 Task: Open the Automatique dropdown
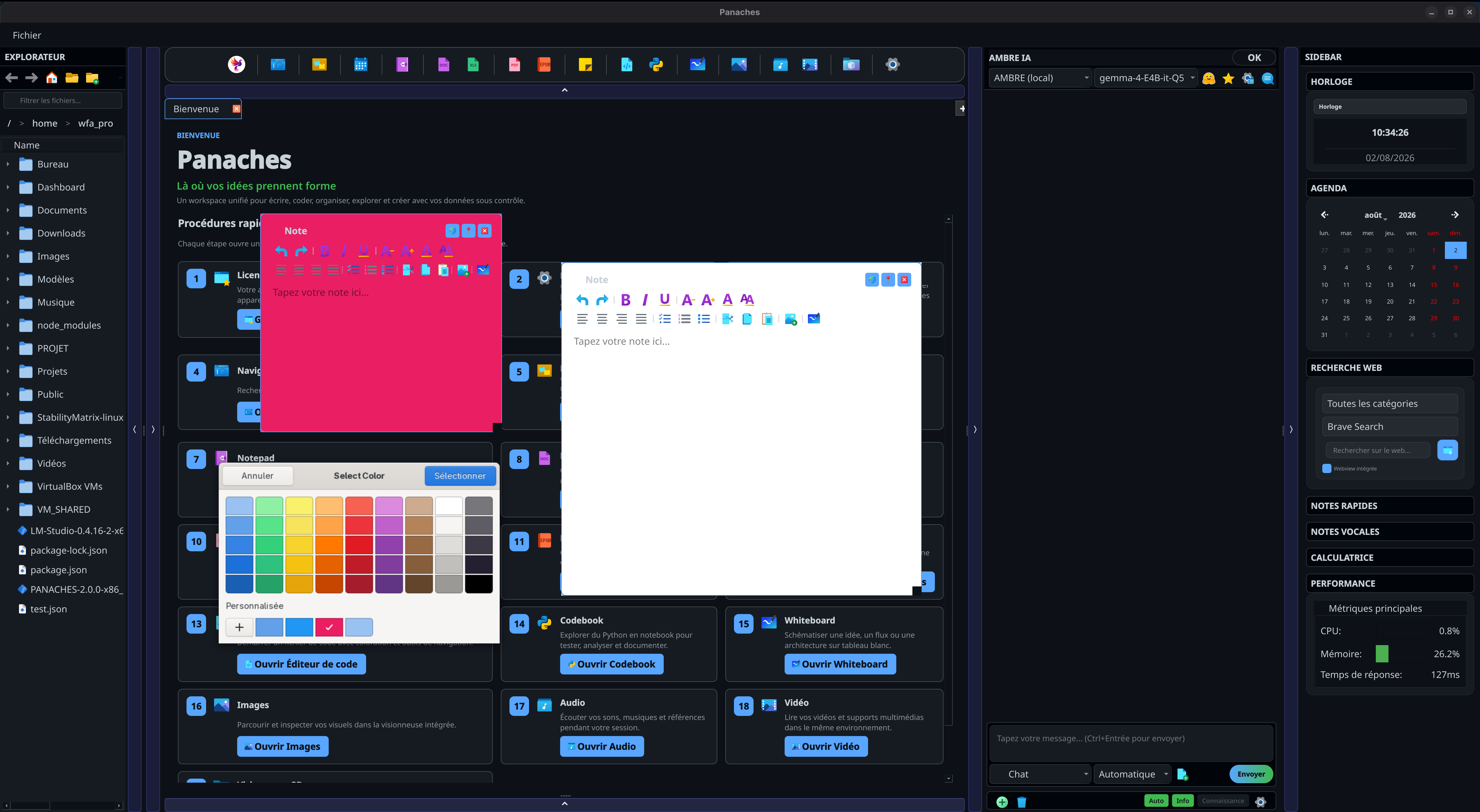pyautogui.click(x=1132, y=774)
